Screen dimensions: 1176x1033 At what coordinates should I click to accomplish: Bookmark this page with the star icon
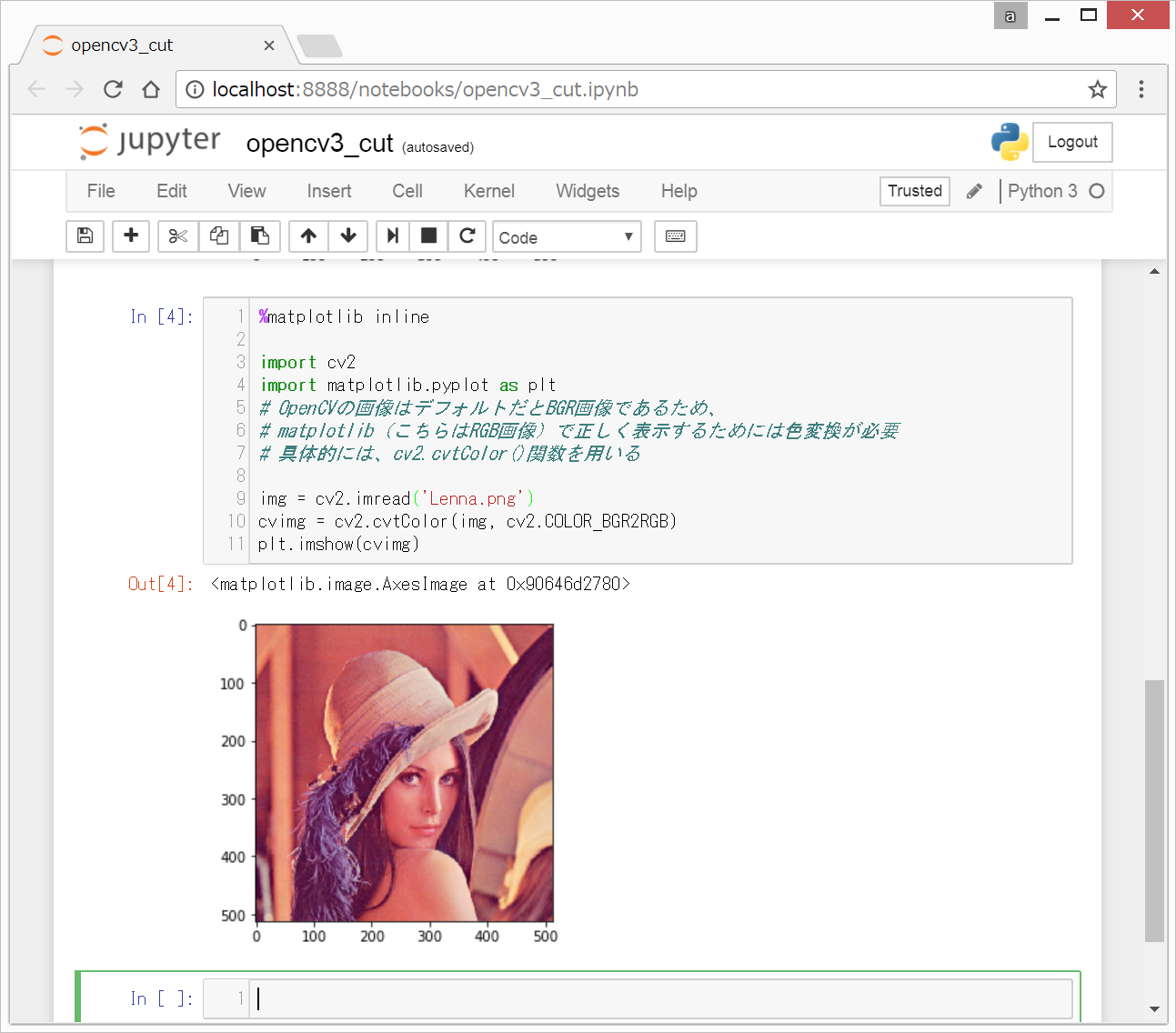1098,89
